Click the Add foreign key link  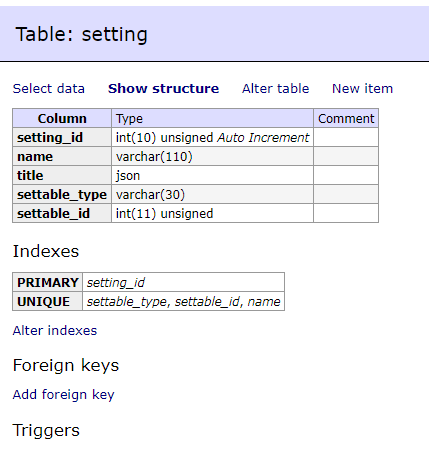pyautogui.click(x=63, y=395)
